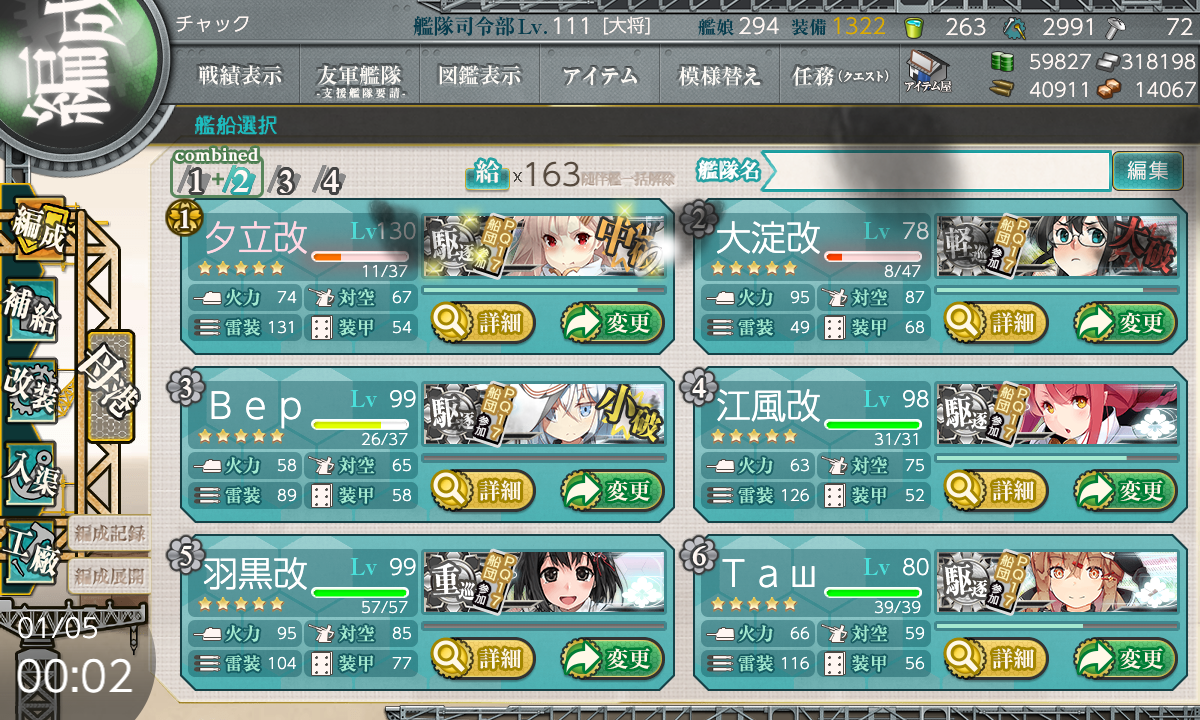This screenshot has width=1200, height=720.
Task: Open the 戦績表示 records menu
Action: [x=239, y=75]
